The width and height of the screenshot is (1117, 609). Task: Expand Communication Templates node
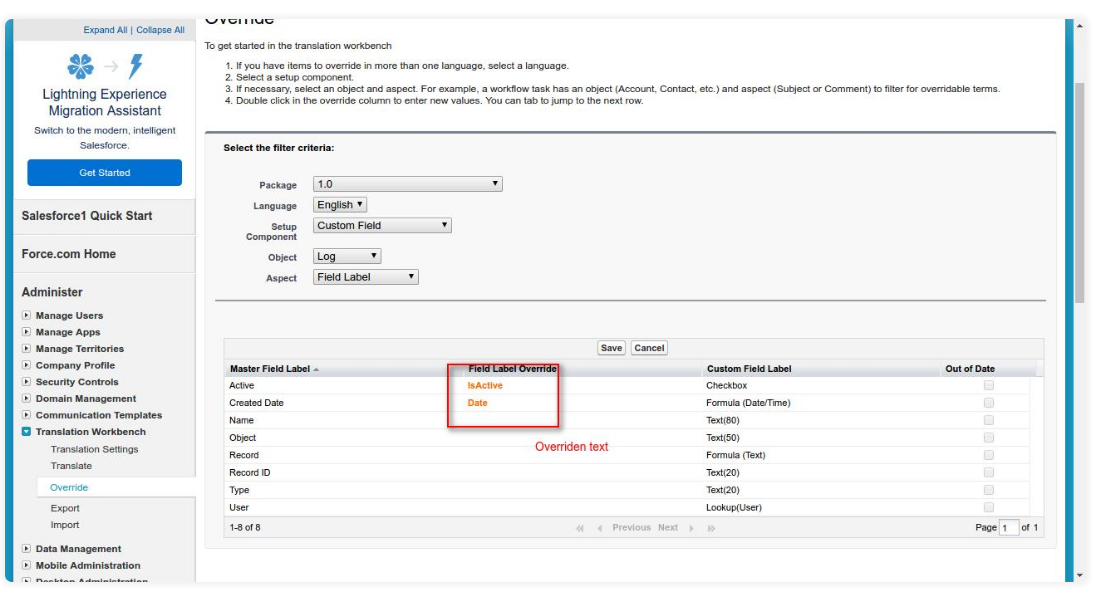click(x=26, y=415)
